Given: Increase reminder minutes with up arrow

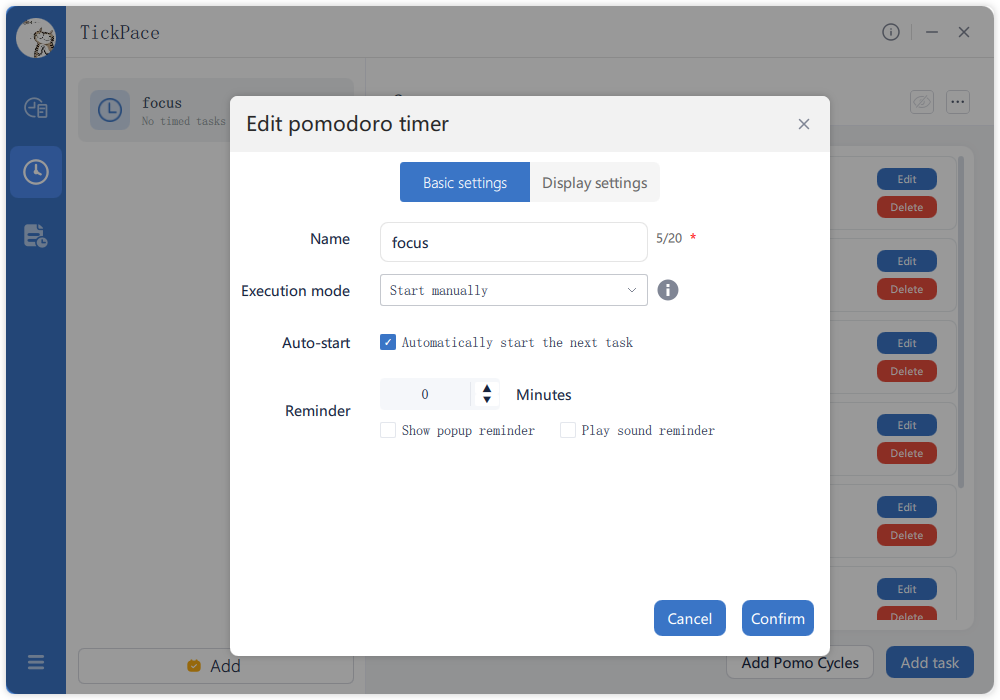Looking at the screenshot, I should pos(487,388).
